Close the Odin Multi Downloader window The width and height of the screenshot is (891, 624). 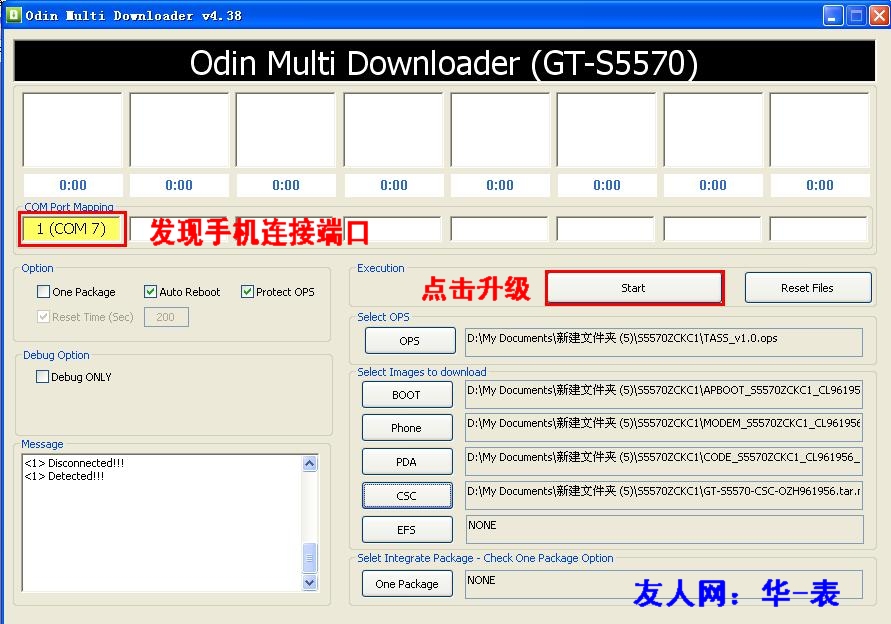[879, 15]
